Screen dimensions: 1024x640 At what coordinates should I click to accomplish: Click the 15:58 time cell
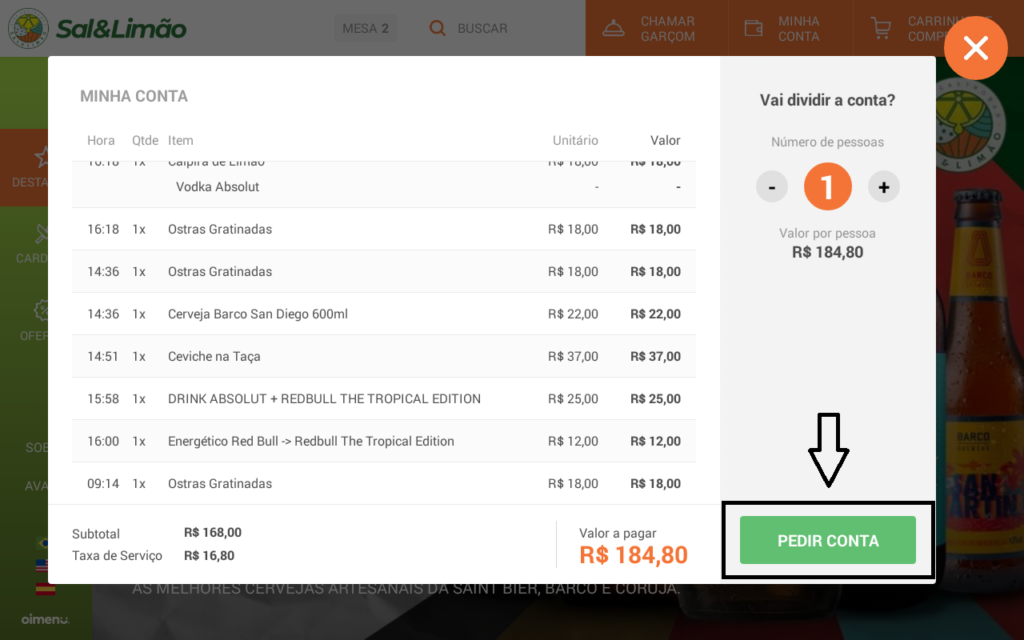coord(103,399)
